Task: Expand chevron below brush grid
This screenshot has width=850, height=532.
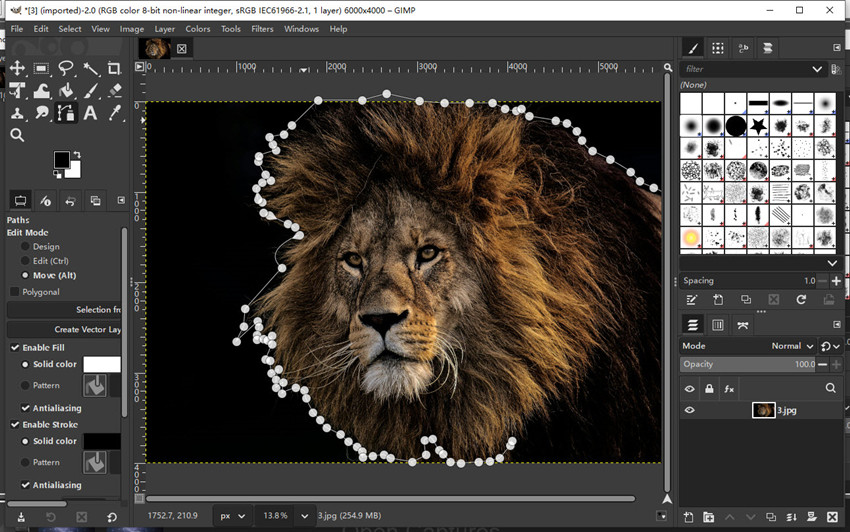Action: (x=832, y=264)
